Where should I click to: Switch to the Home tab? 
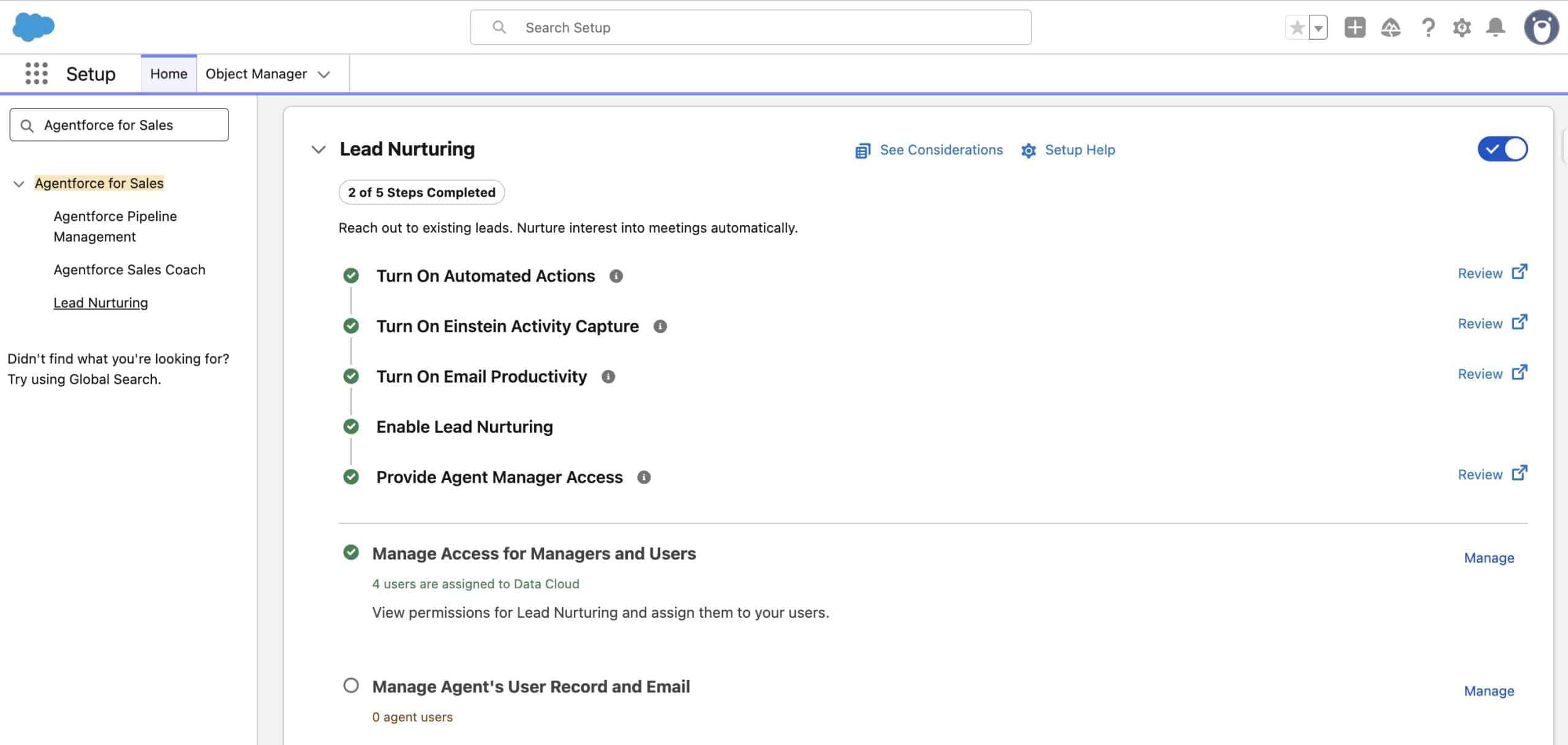(x=168, y=73)
